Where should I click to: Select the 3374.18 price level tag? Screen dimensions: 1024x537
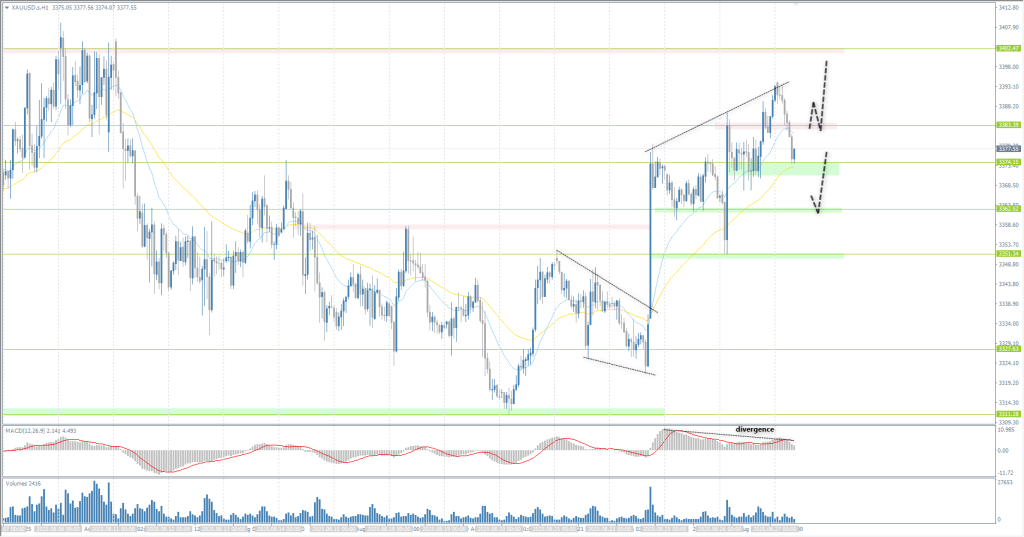pyautogui.click(x=1008, y=162)
